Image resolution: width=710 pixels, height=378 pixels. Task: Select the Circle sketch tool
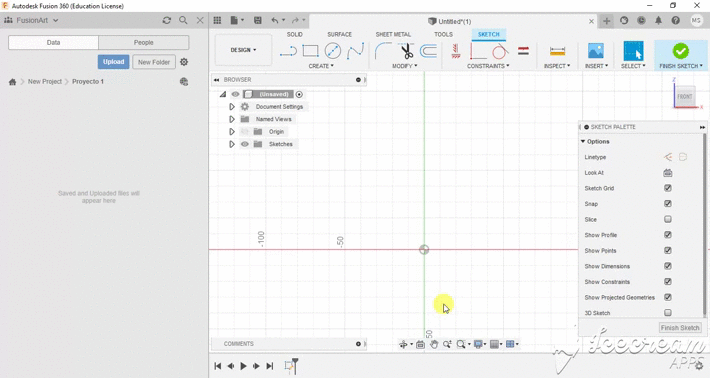click(x=333, y=51)
